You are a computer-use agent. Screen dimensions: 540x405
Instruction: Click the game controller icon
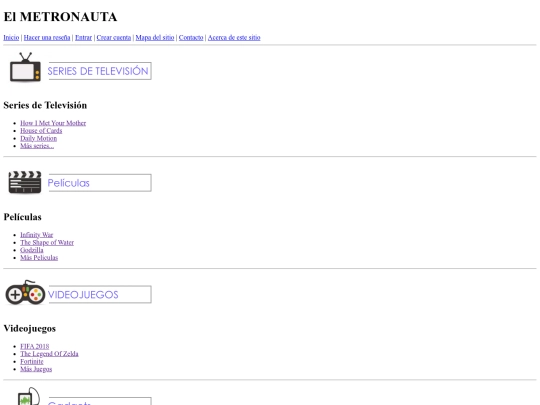click(x=25, y=293)
